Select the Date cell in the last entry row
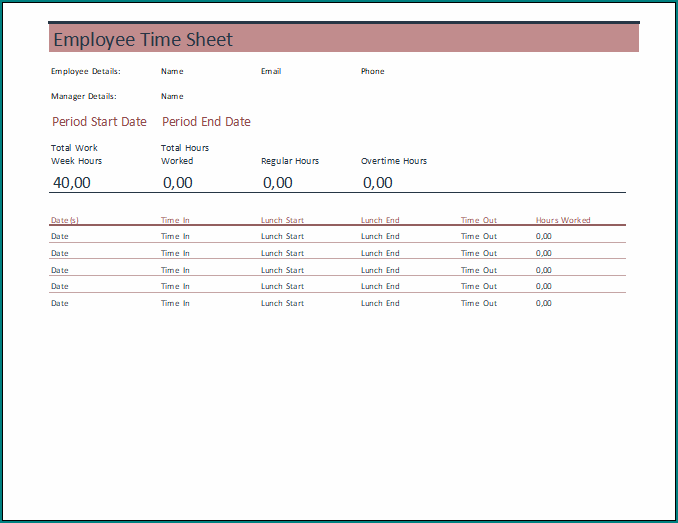The height and width of the screenshot is (523, 678). (x=60, y=303)
